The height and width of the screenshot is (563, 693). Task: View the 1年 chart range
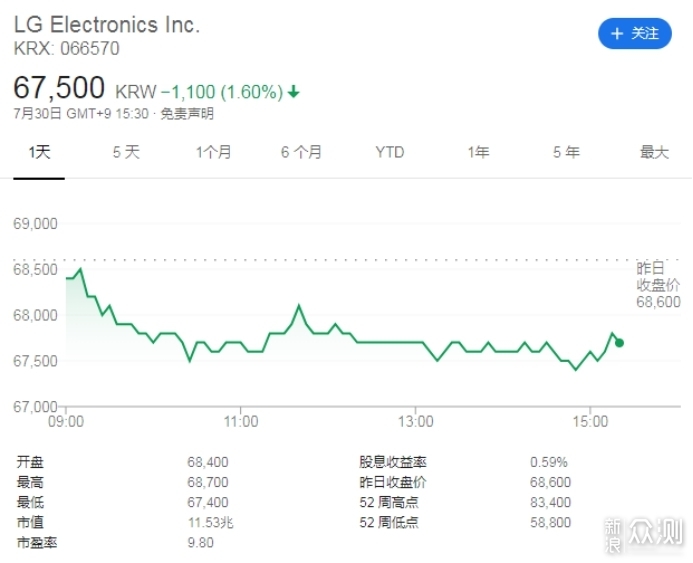(x=478, y=152)
